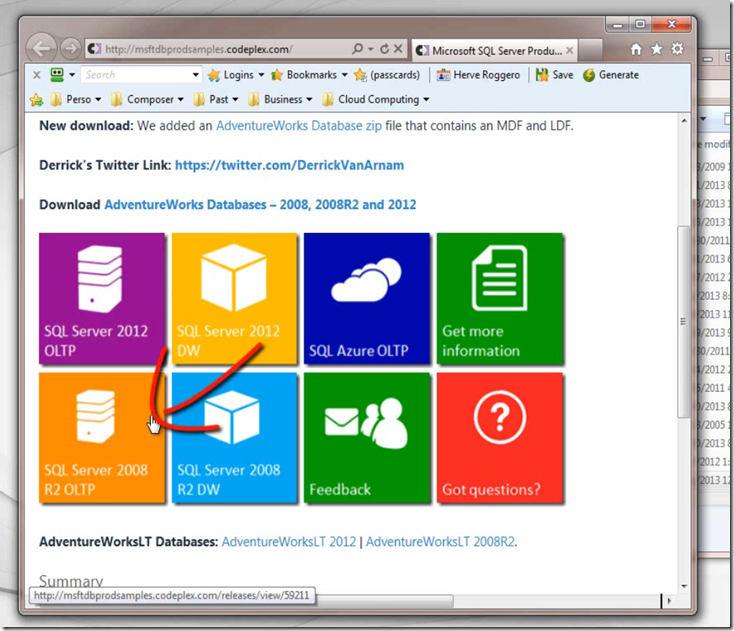Viewport: 734px width, 631px height.
Task: Click the green RoboForm robot icon
Action: coord(57,74)
